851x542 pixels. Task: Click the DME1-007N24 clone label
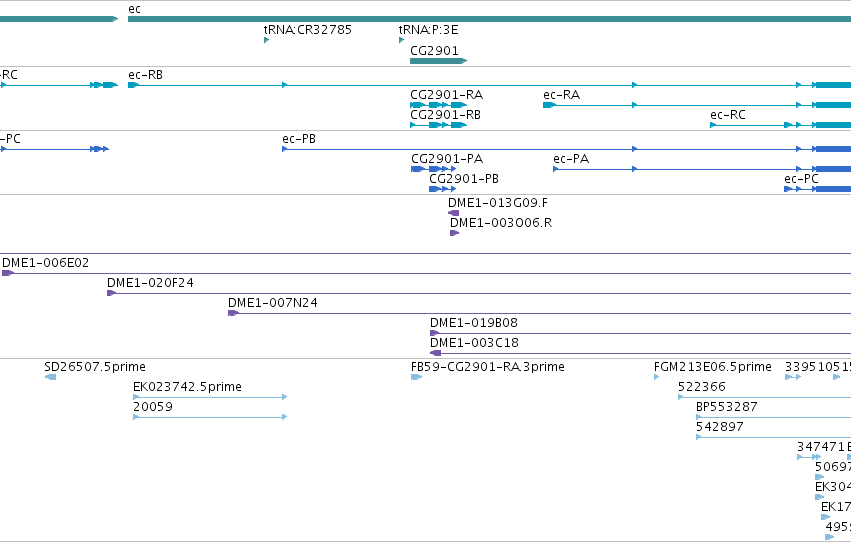pyautogui.click(x=273, y=303)
